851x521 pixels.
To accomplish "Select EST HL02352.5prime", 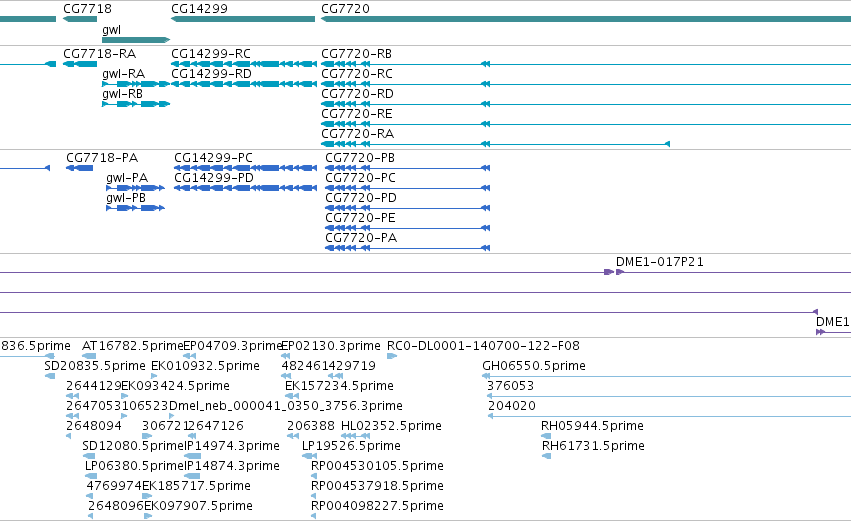I will (x=391, y=426).
